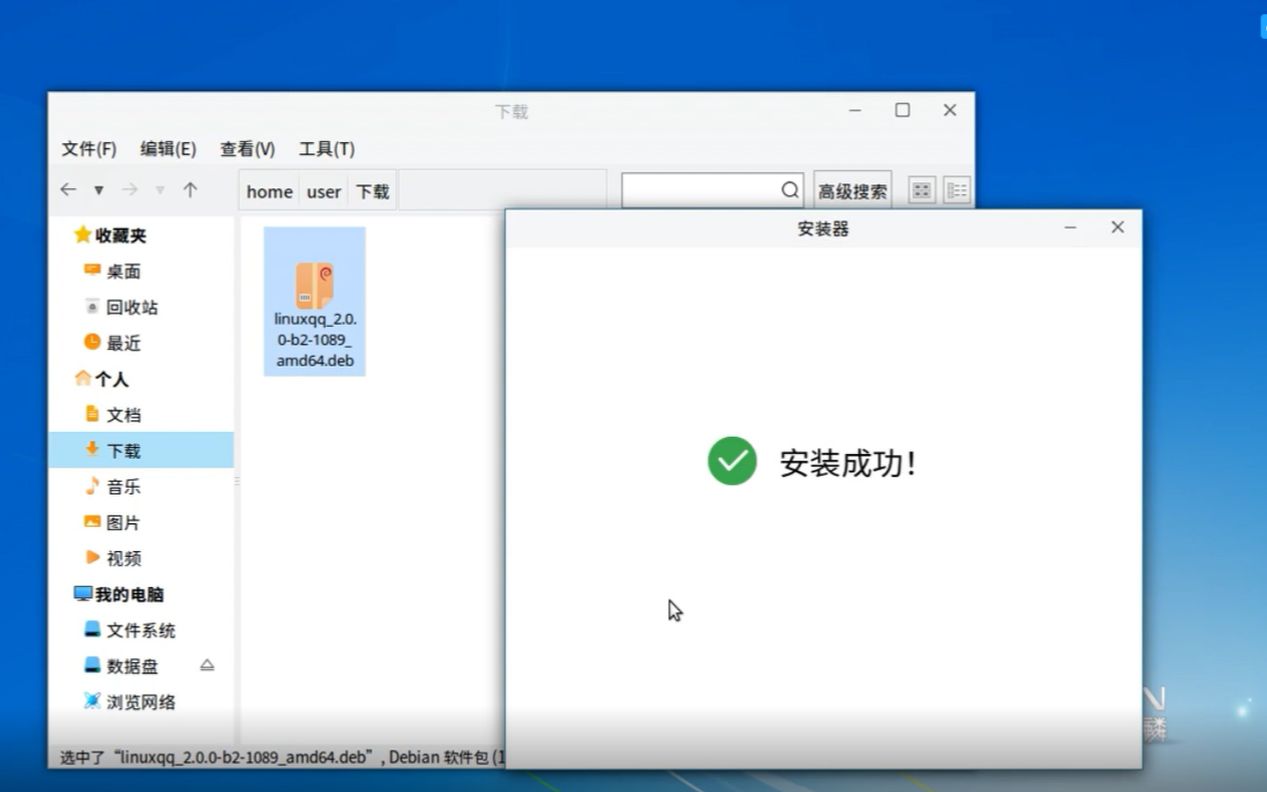Click the magnifier icon in the search box
The width and height of the screenshot is (1267, 792).
click(x=789, y=189)
